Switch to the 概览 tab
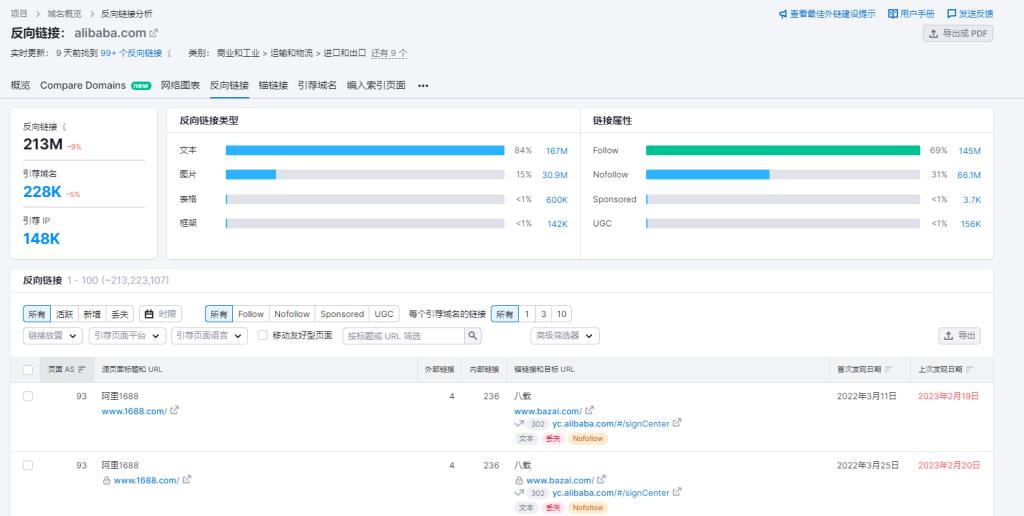 pyautogui.click(x=20, y=86)
